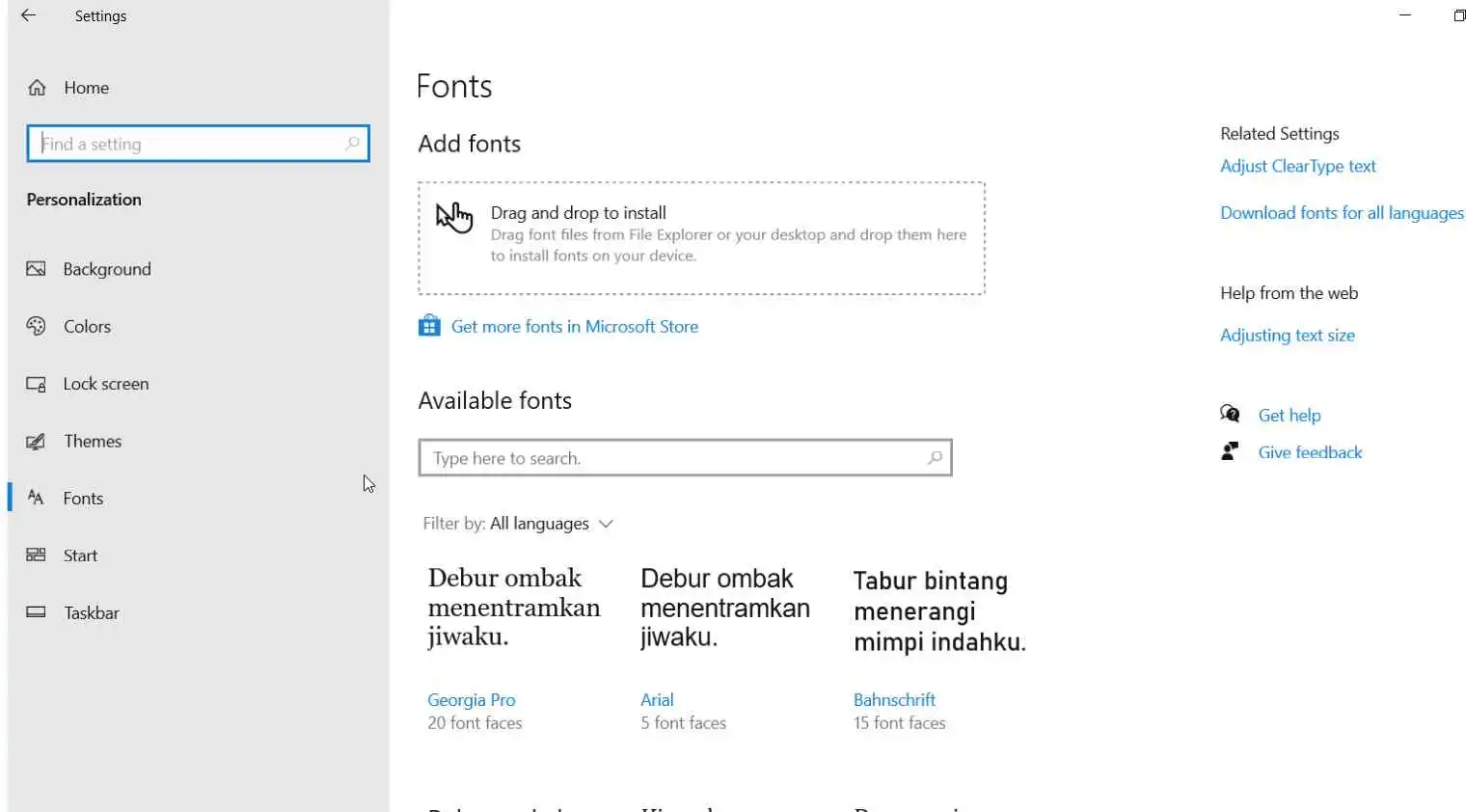Viewport: 1466px width, 812px height.
Task: Go to the Colors settings page
Action: pyautogui.click(x=87, y=327)
